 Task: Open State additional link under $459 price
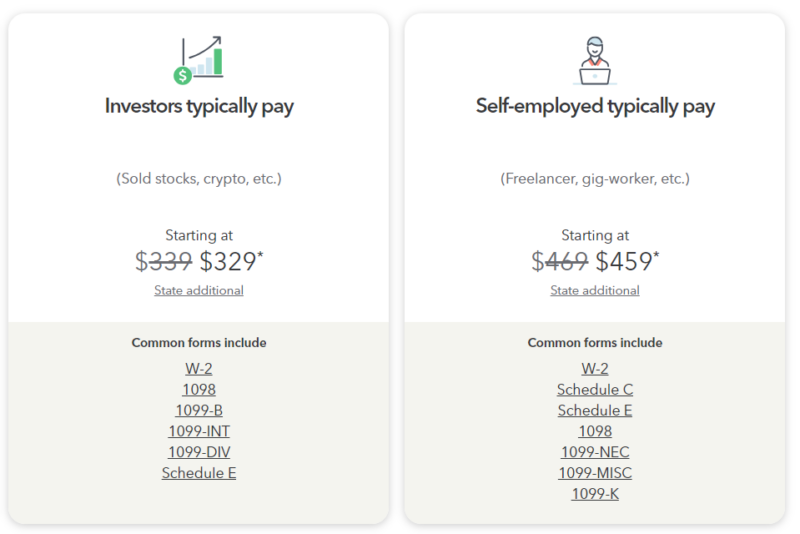(x=595, y=290)
